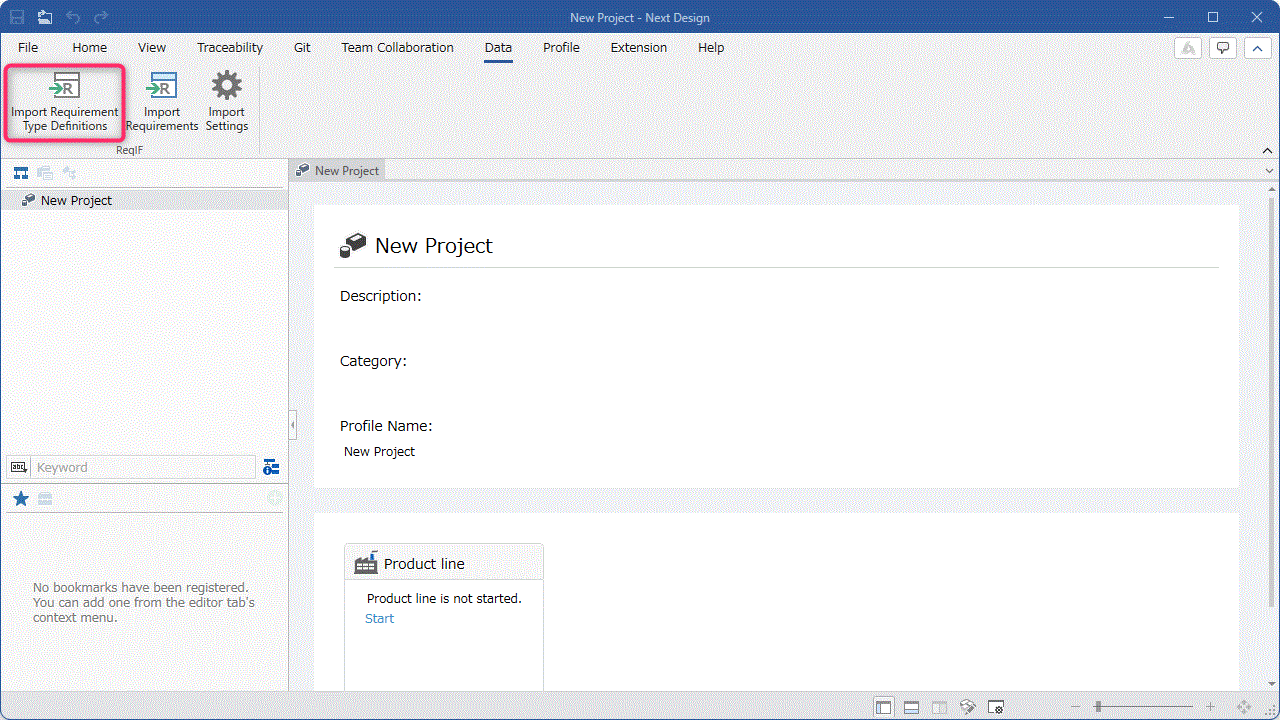Click the icon next to the bookmark star

coord(45,499)
